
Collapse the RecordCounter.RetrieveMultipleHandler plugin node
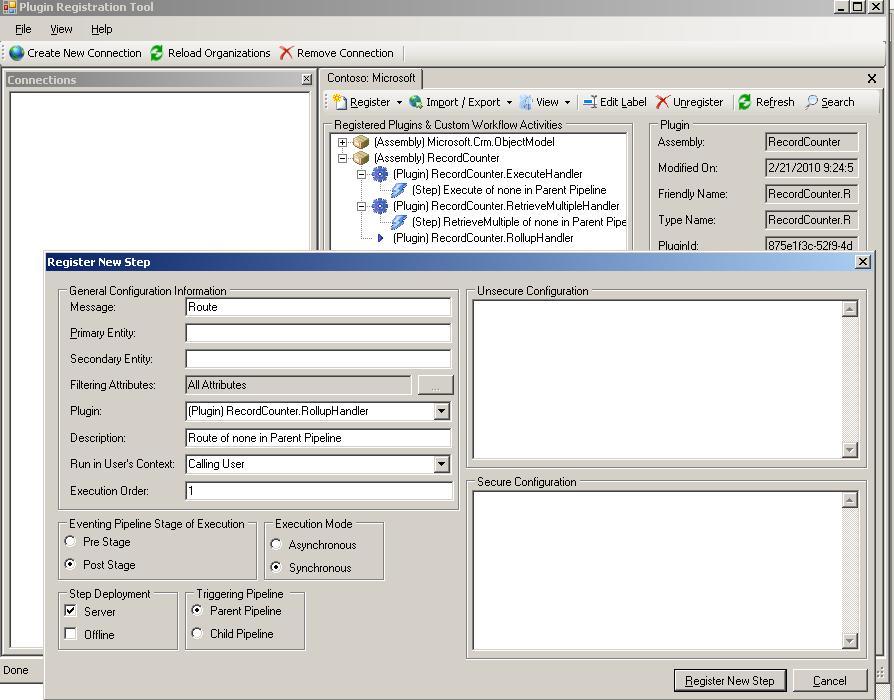point(361,206)
